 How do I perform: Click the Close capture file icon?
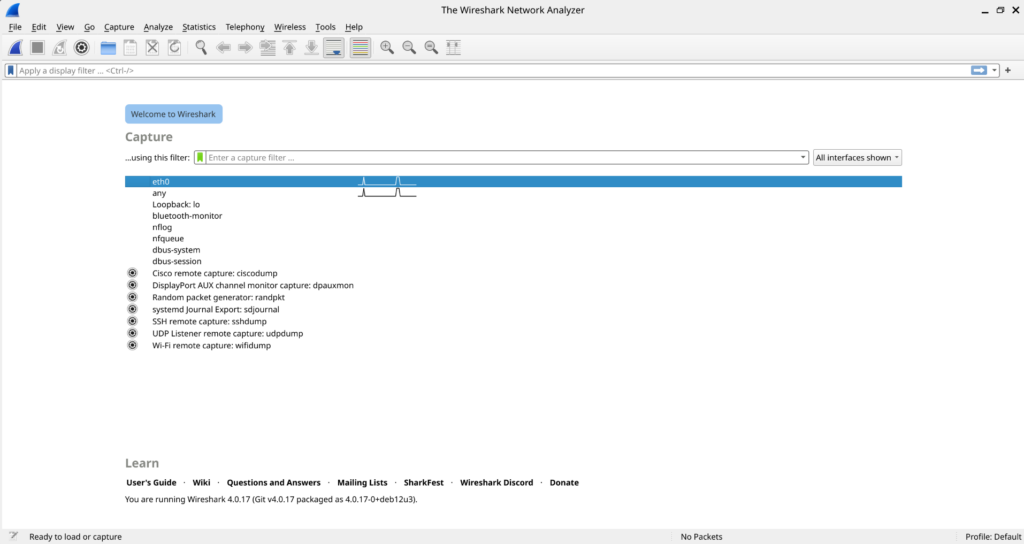click(152, 48)
